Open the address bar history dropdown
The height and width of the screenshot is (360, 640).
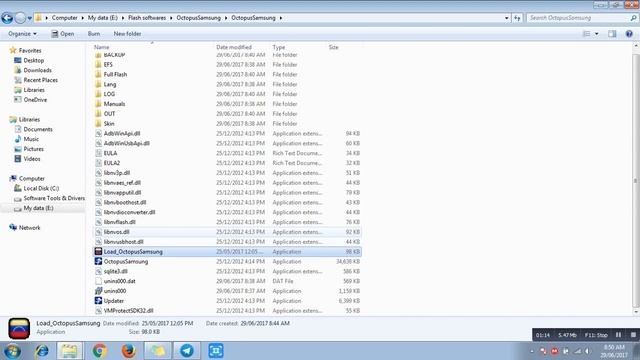click(x=507, y=18)
